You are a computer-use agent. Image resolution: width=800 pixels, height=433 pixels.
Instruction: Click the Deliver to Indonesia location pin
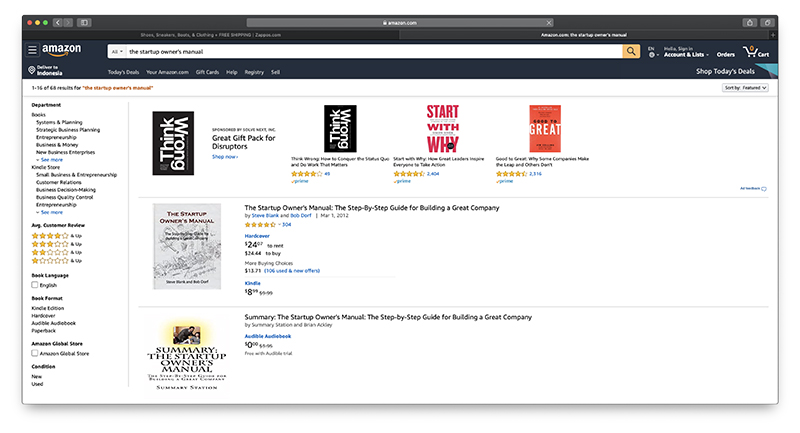point(32,70)
